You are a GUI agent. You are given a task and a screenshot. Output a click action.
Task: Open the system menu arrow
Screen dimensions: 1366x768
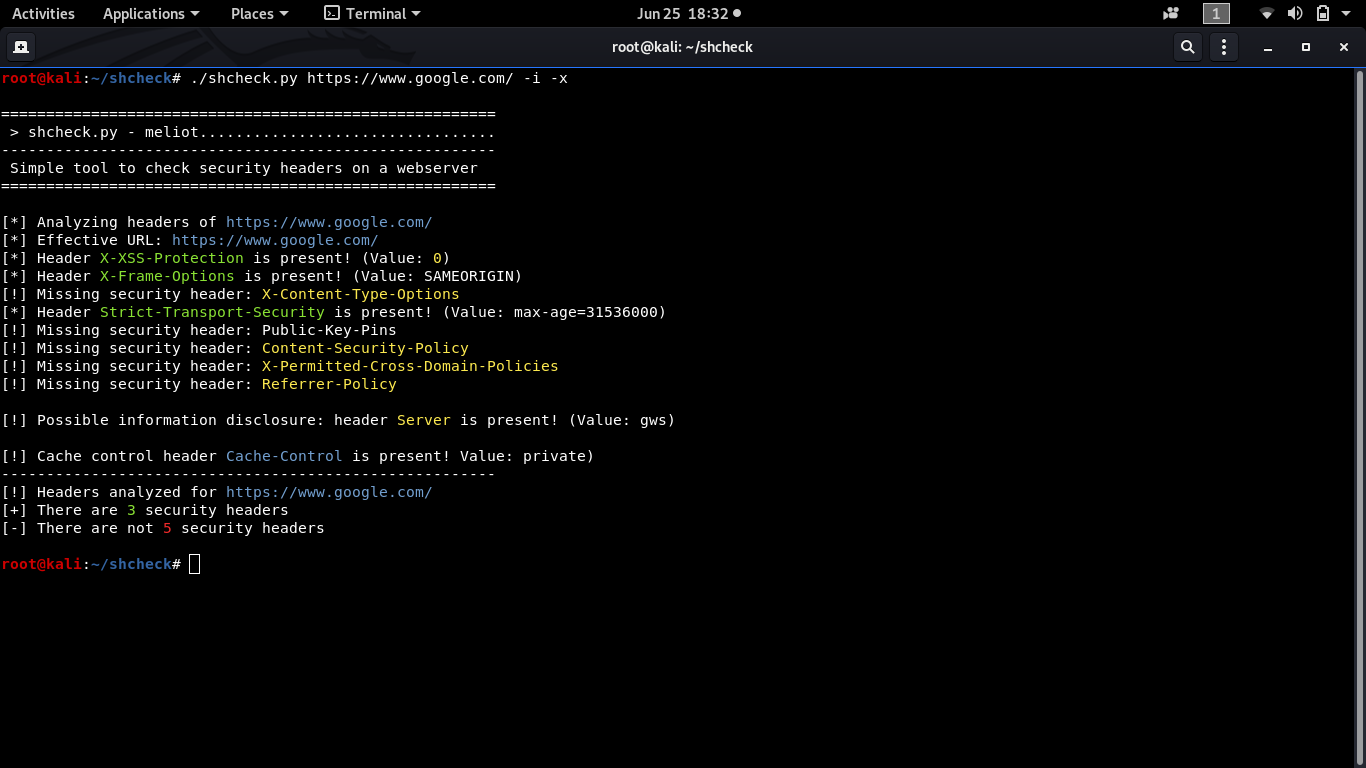(x=1347, y=14)
